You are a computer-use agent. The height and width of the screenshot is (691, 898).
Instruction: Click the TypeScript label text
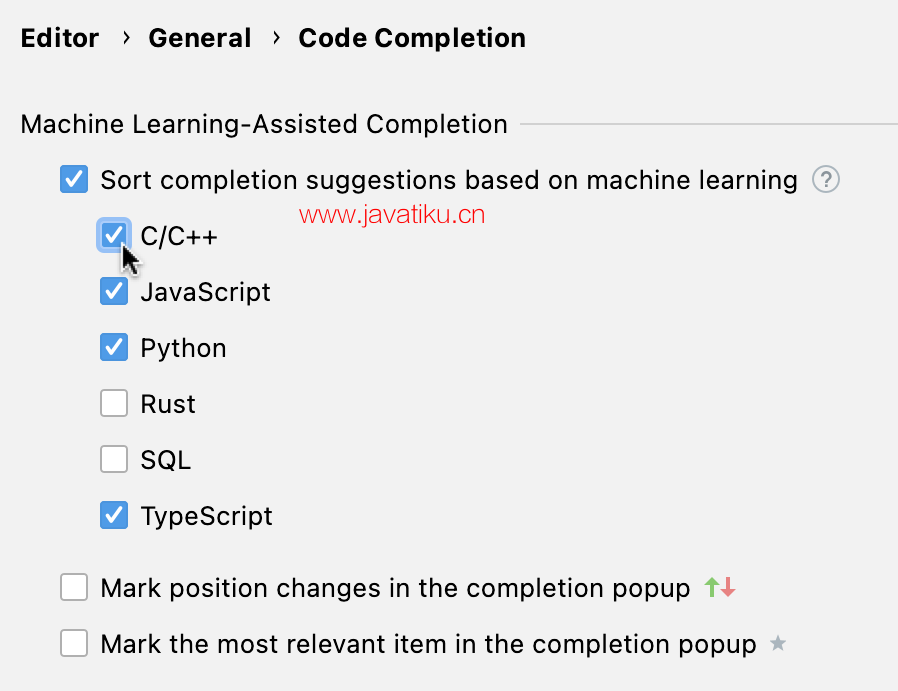point(206,516)
